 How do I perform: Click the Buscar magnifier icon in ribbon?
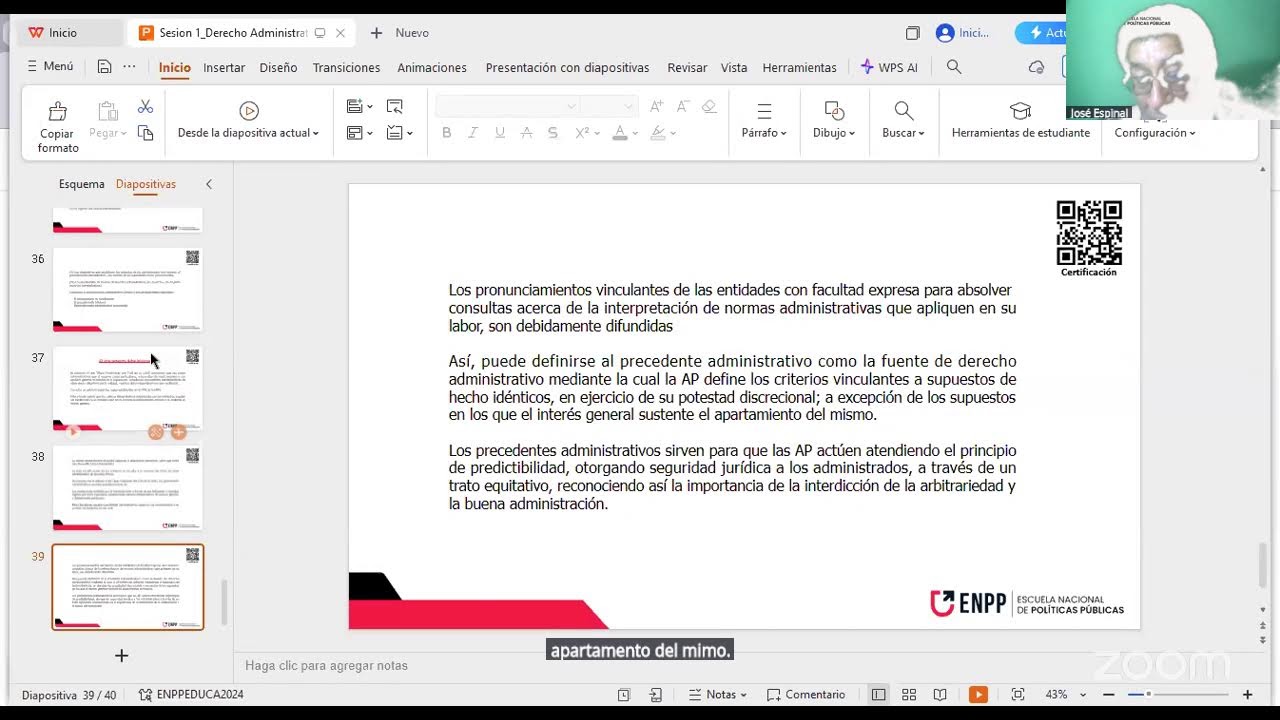pyautogui.click(x=903, y=110)
